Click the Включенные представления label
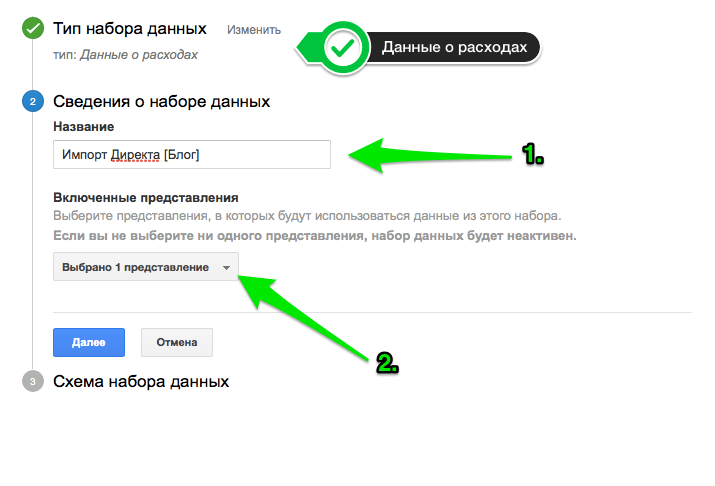Screen dimensions: 715x486 [x=146, y=197]
